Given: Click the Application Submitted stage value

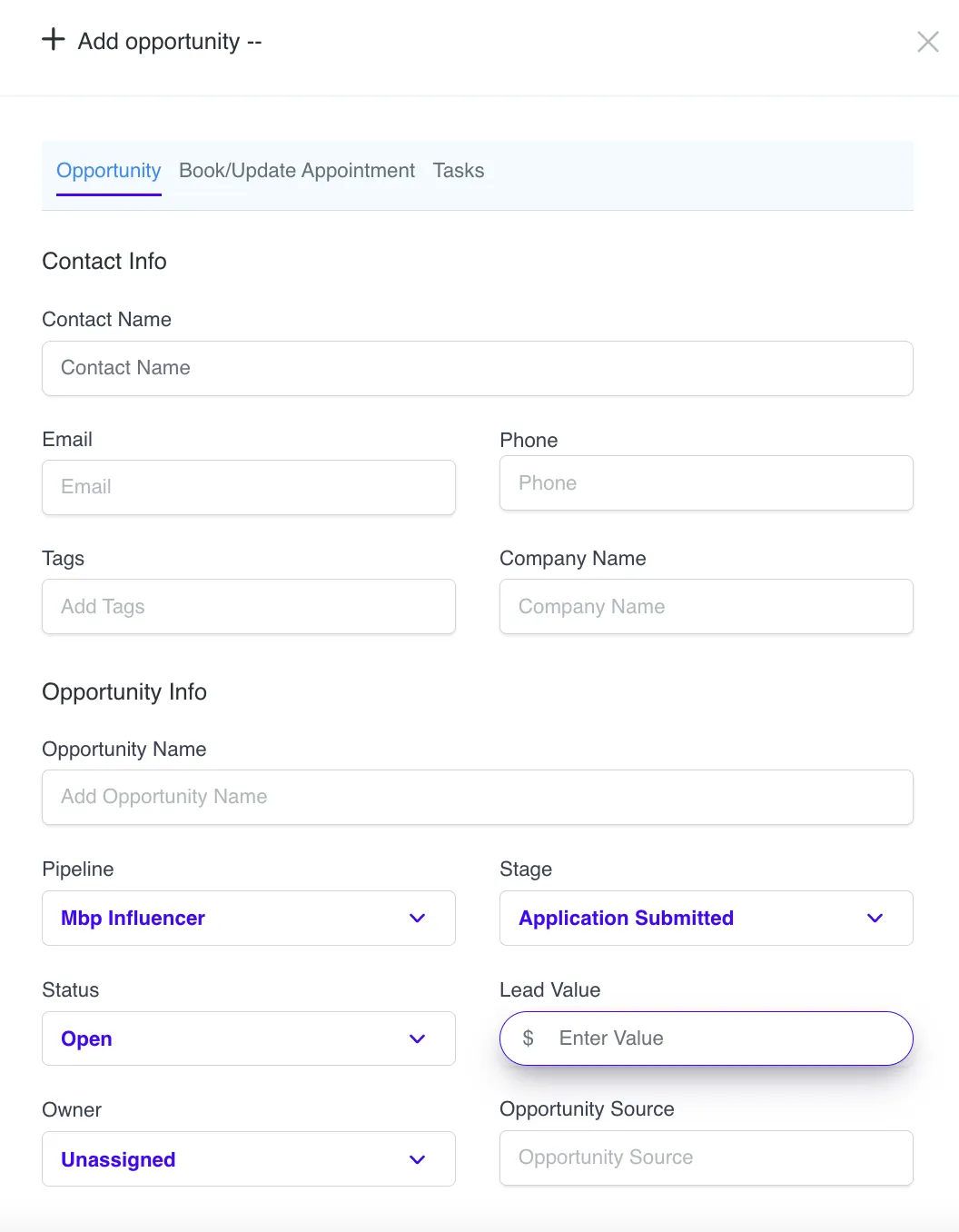Looking at the screenshot, I should coord(626,919).
